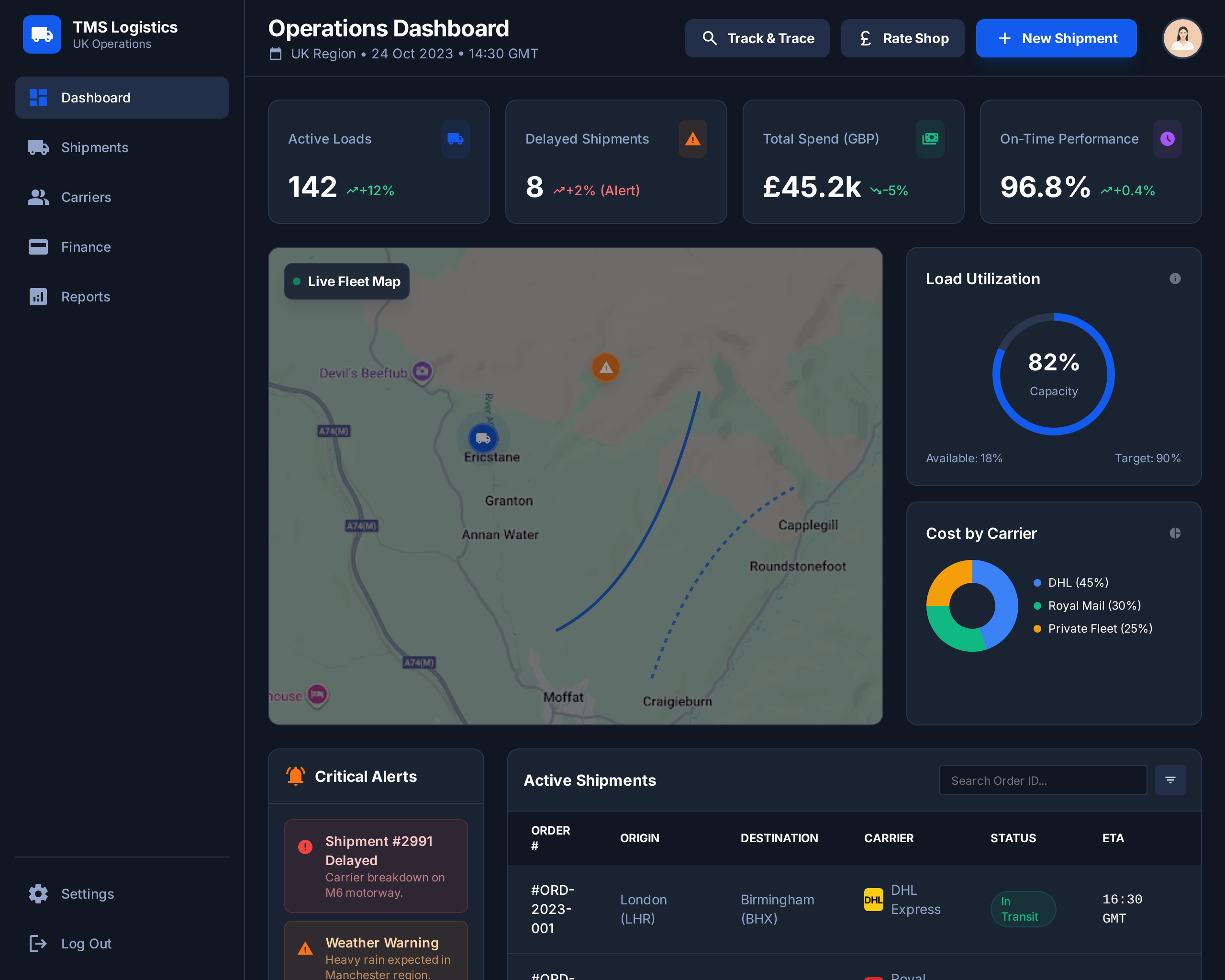Viewport: 1225px width, 980px height.
Task: Switch to the Dashboard tab
Action: [x=95, y=97]
